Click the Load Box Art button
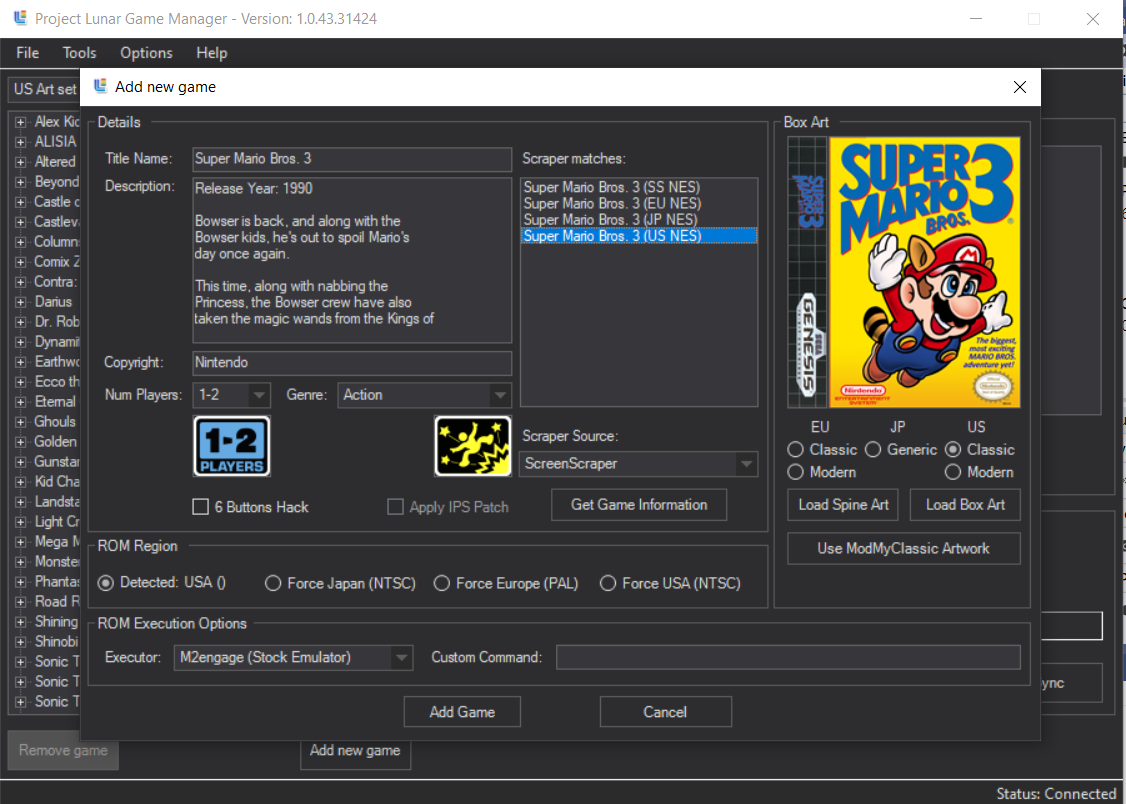The image size is (1126, 804). pyautogui.click(x=965, y=505)
